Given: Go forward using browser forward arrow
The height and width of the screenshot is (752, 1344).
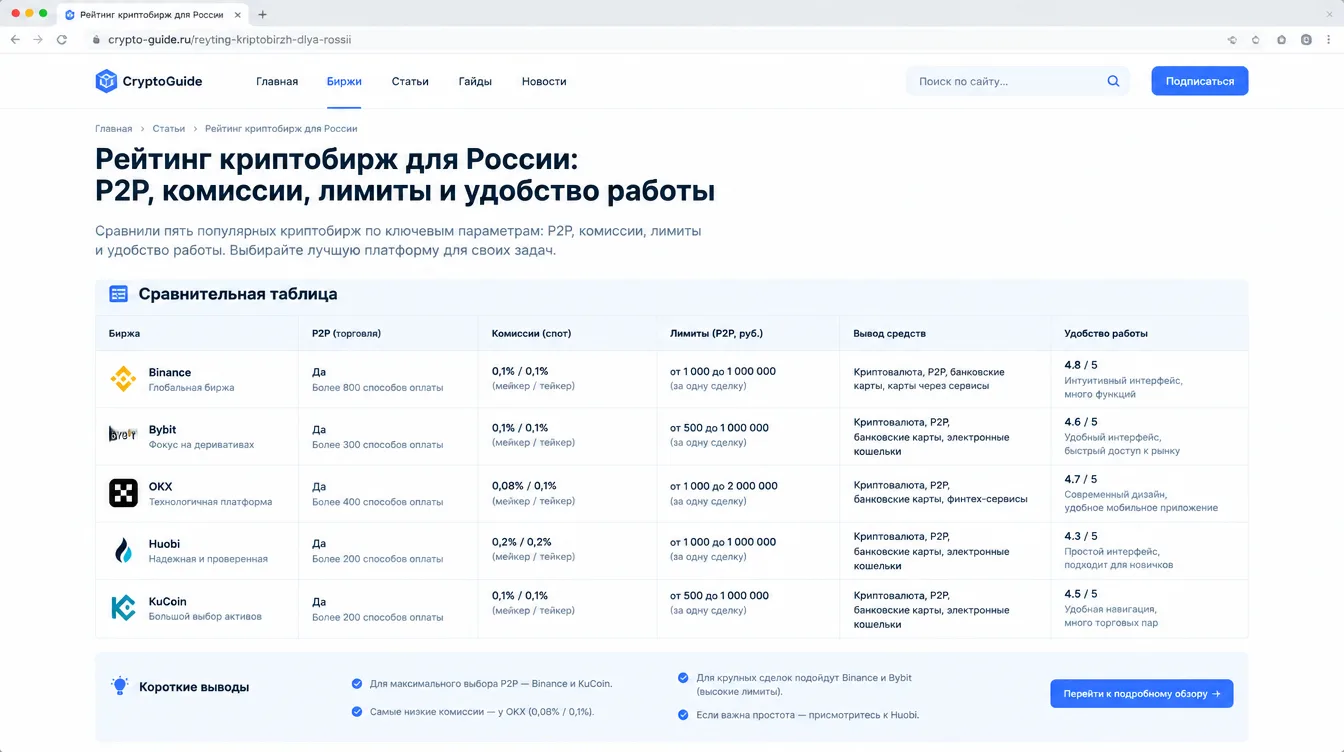Looking at the screenshot, I should tap(38, 40).
